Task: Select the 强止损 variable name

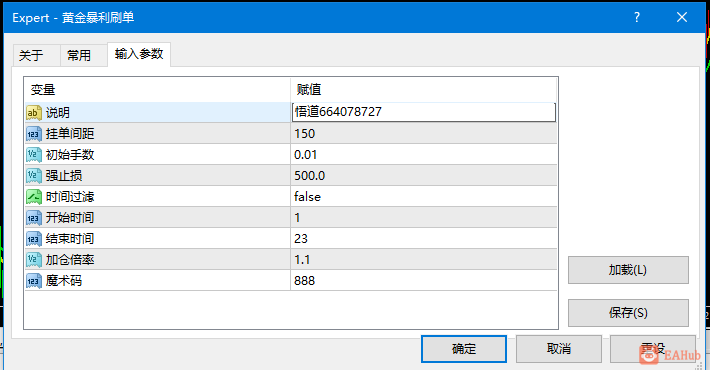Action: (64, 176)
